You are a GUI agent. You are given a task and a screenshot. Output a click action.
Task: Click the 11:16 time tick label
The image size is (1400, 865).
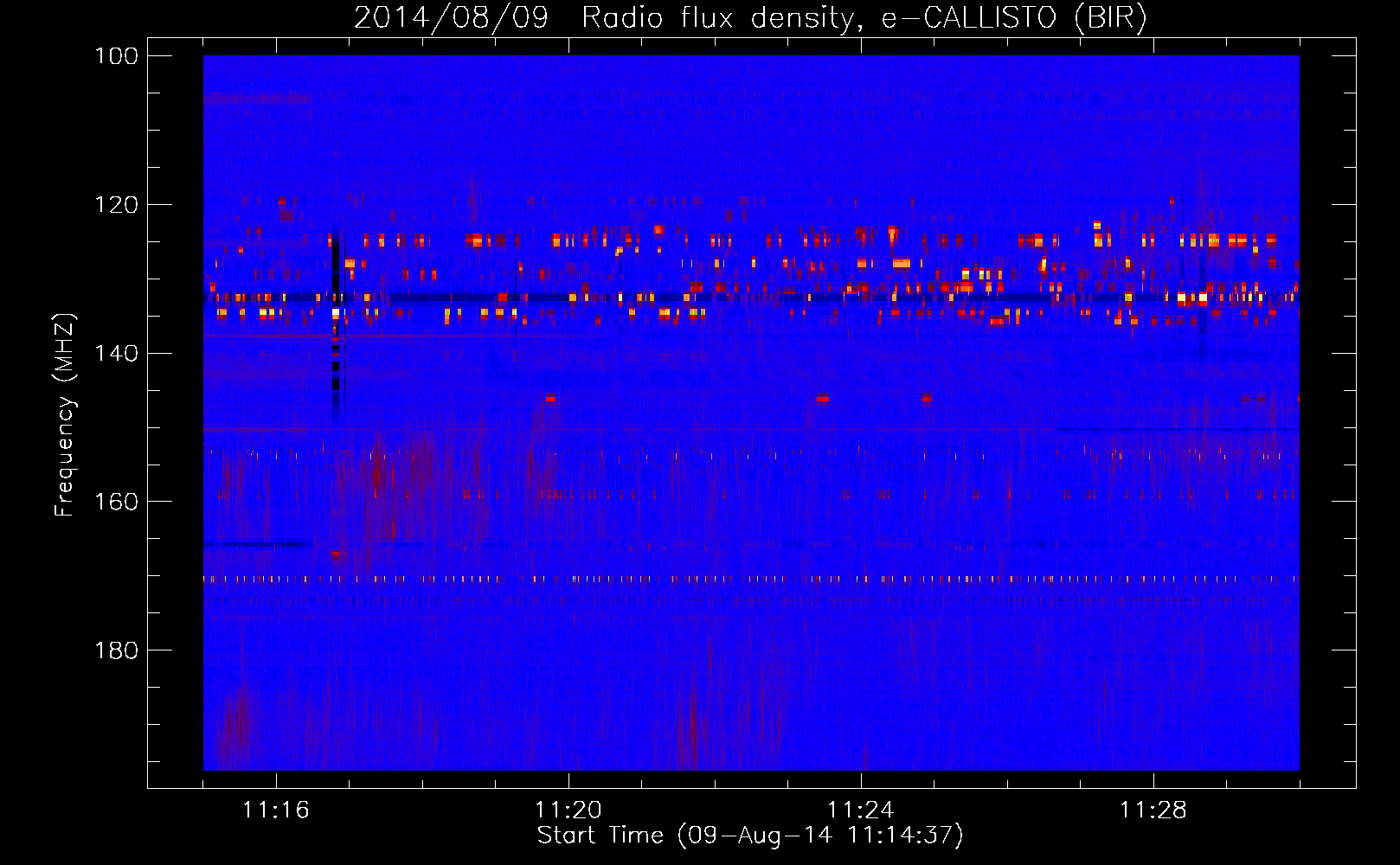276,811
